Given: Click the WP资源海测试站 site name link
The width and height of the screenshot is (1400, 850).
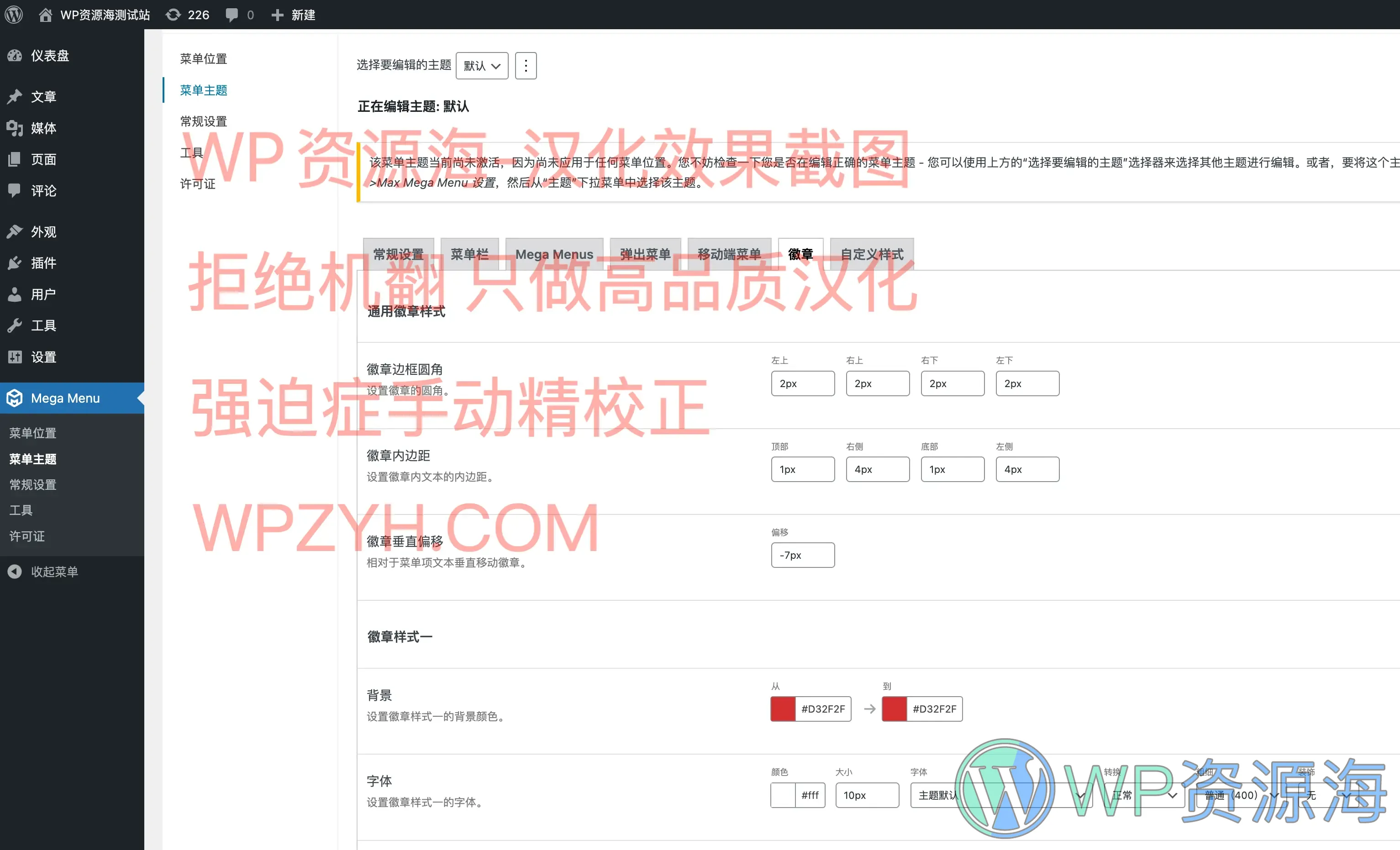Looking at the screenshot, I should pyautogui.click(x=105, y=15).
